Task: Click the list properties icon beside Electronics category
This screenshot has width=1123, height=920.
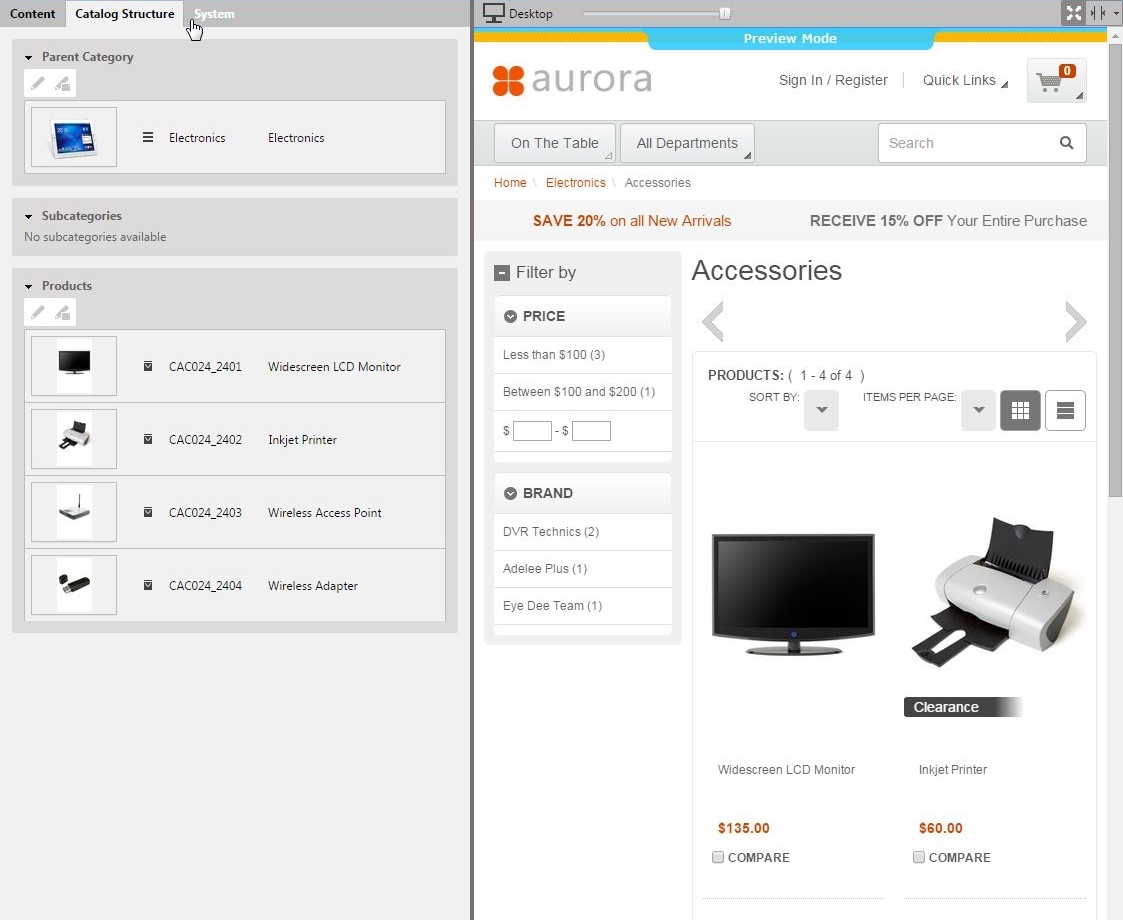Action: coord(146,137)
